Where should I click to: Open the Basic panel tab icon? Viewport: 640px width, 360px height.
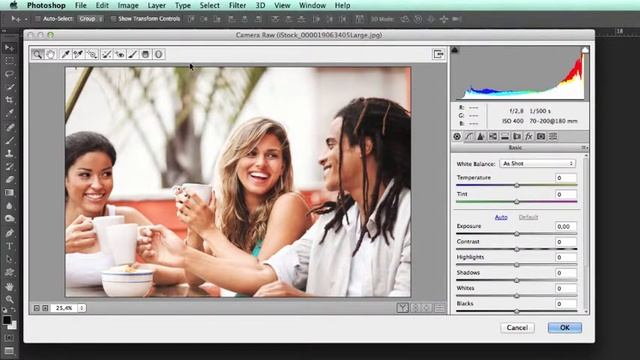click(x=457, y=136)
